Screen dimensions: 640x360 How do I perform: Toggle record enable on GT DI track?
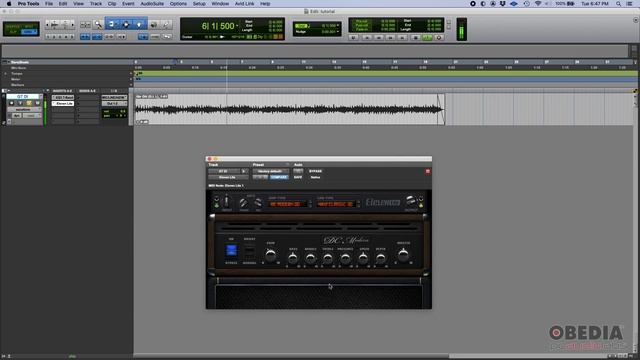coord(11,103)
